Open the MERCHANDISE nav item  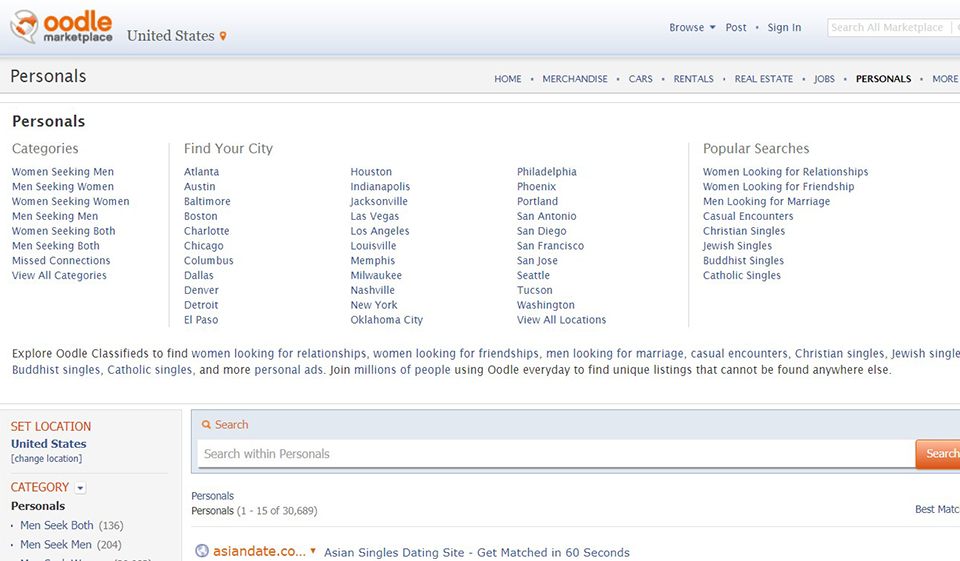[575, 79]
